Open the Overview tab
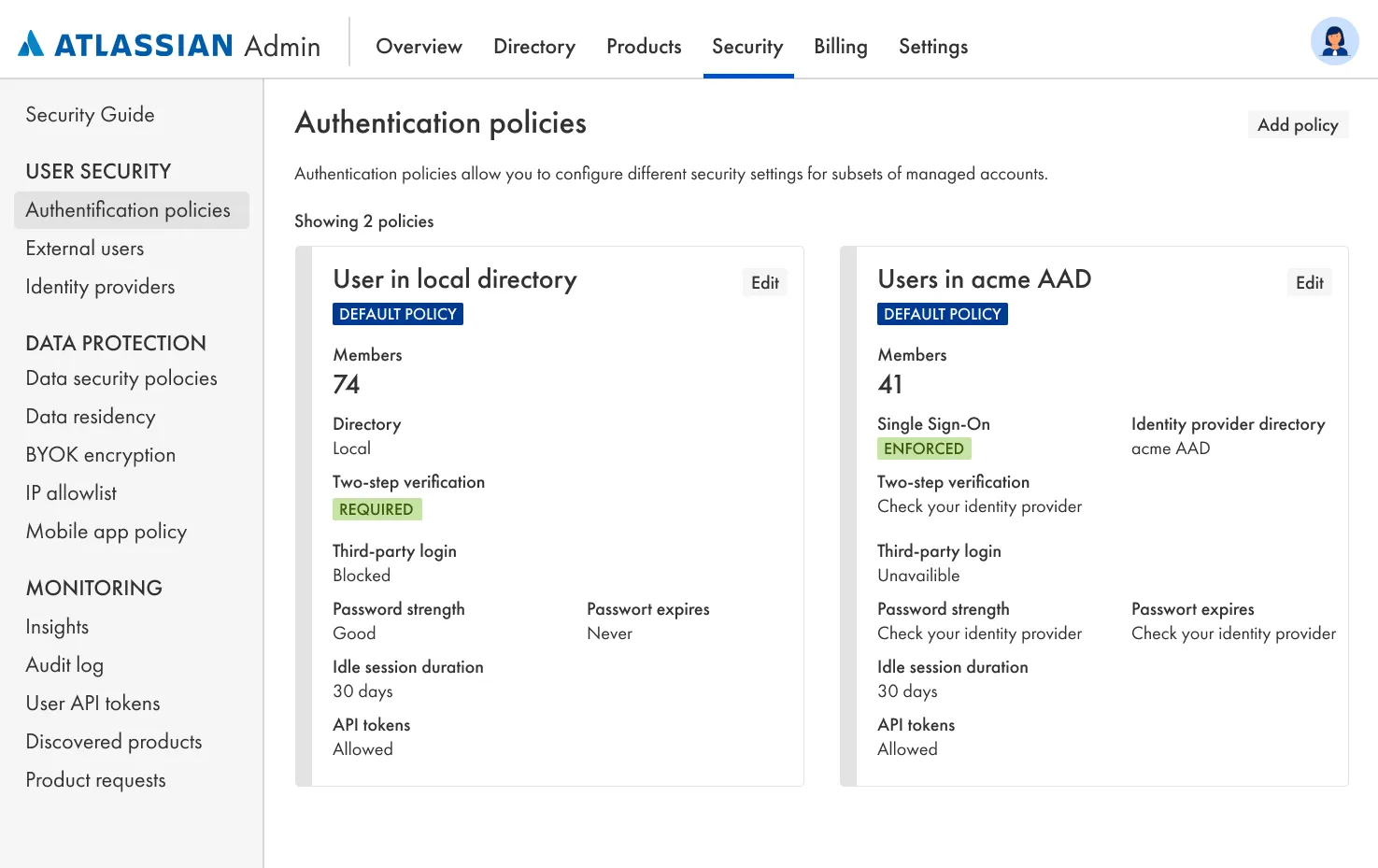1378x868 pixels. point(419,47)
